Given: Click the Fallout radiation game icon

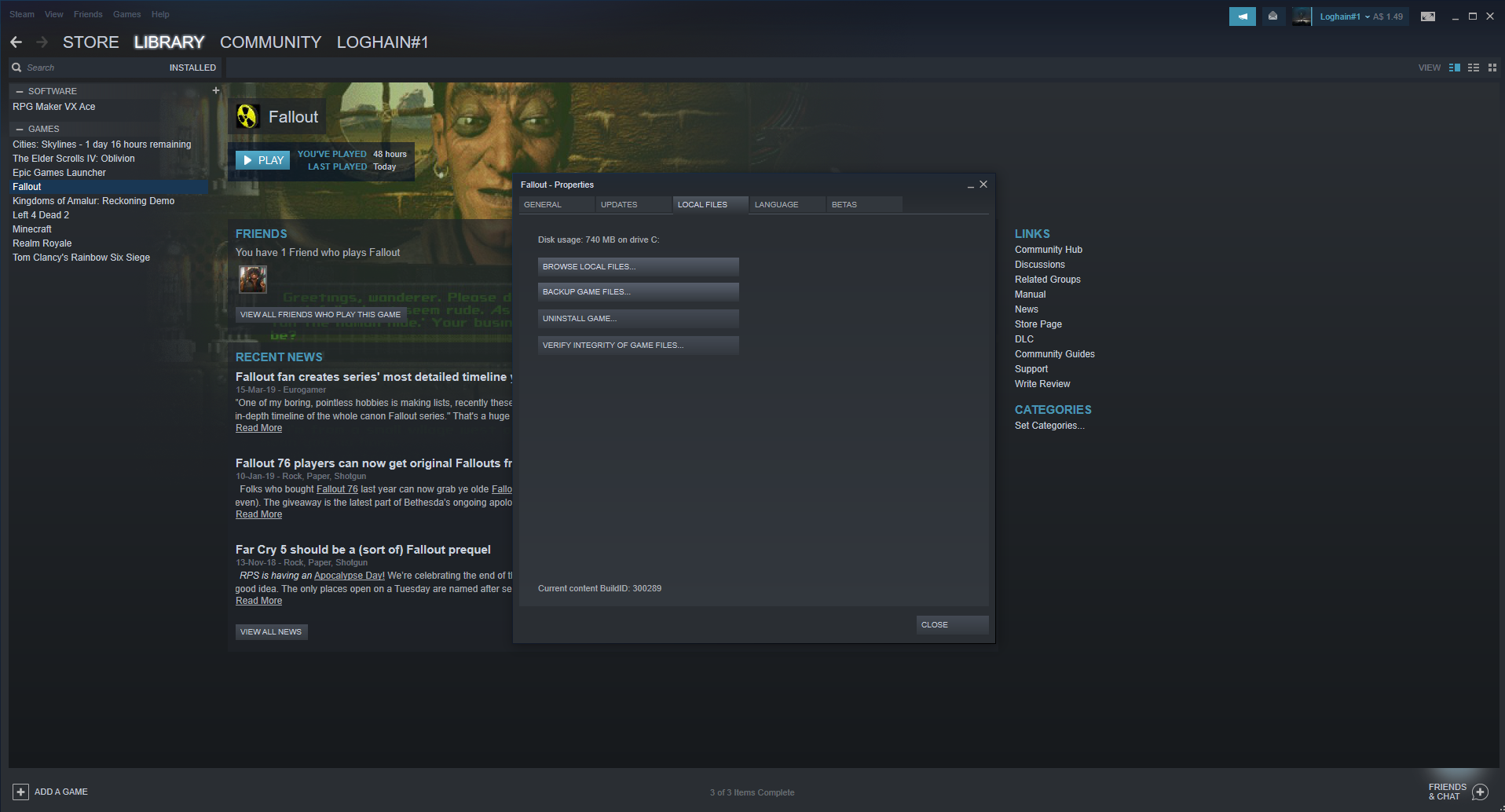Looking at the screenshot, I should click(x=247, y=117).
